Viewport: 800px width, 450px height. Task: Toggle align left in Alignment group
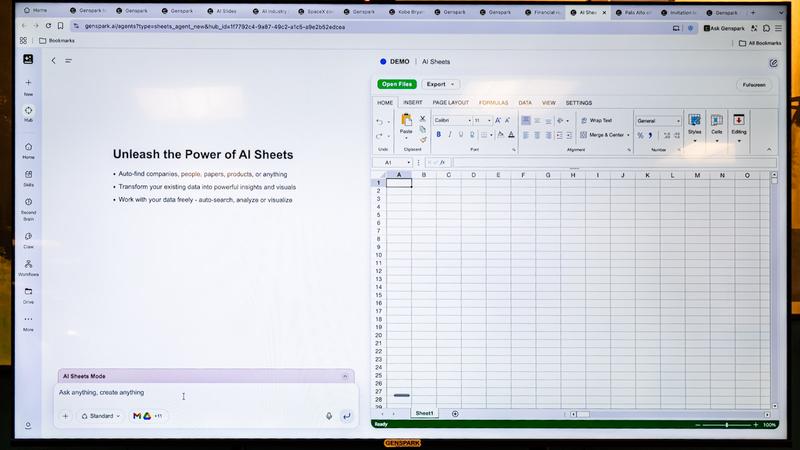click(526, 135)
